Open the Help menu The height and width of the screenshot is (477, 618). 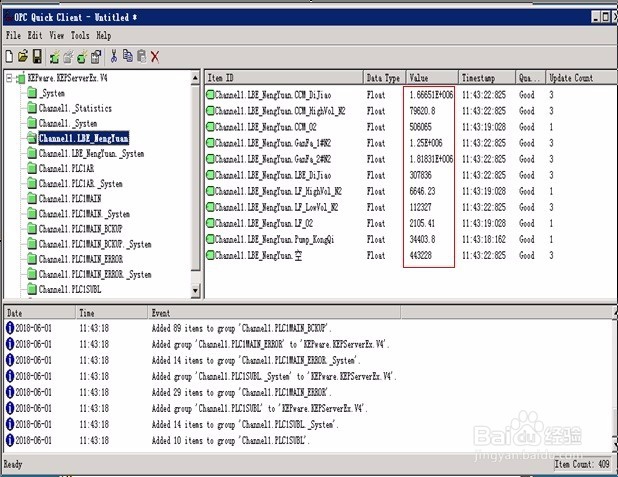tap(104, 35)
